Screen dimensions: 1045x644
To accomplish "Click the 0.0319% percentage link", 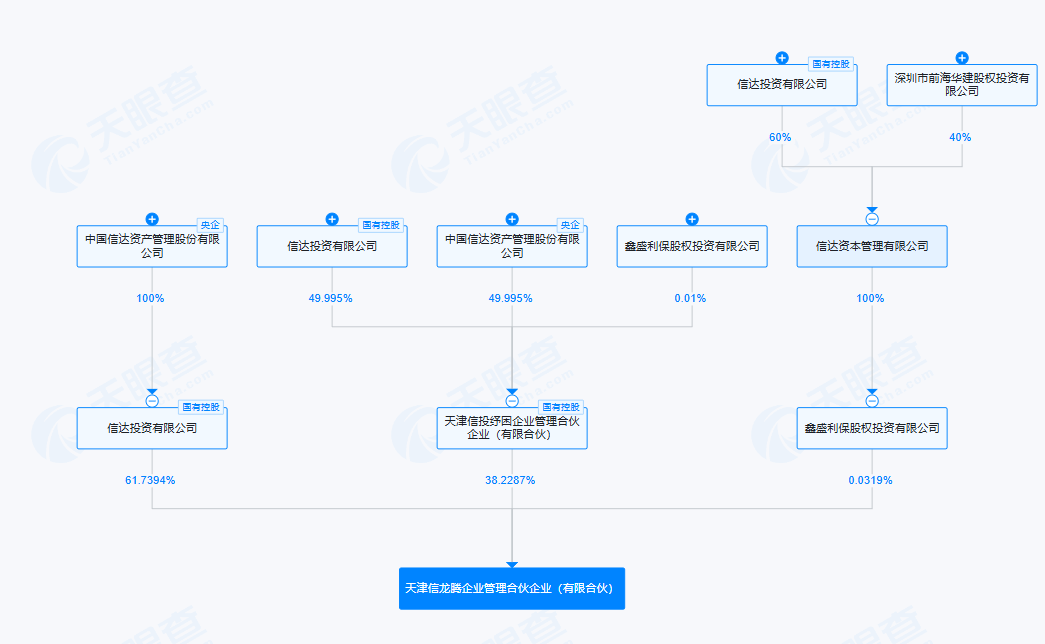I will 871,480.
